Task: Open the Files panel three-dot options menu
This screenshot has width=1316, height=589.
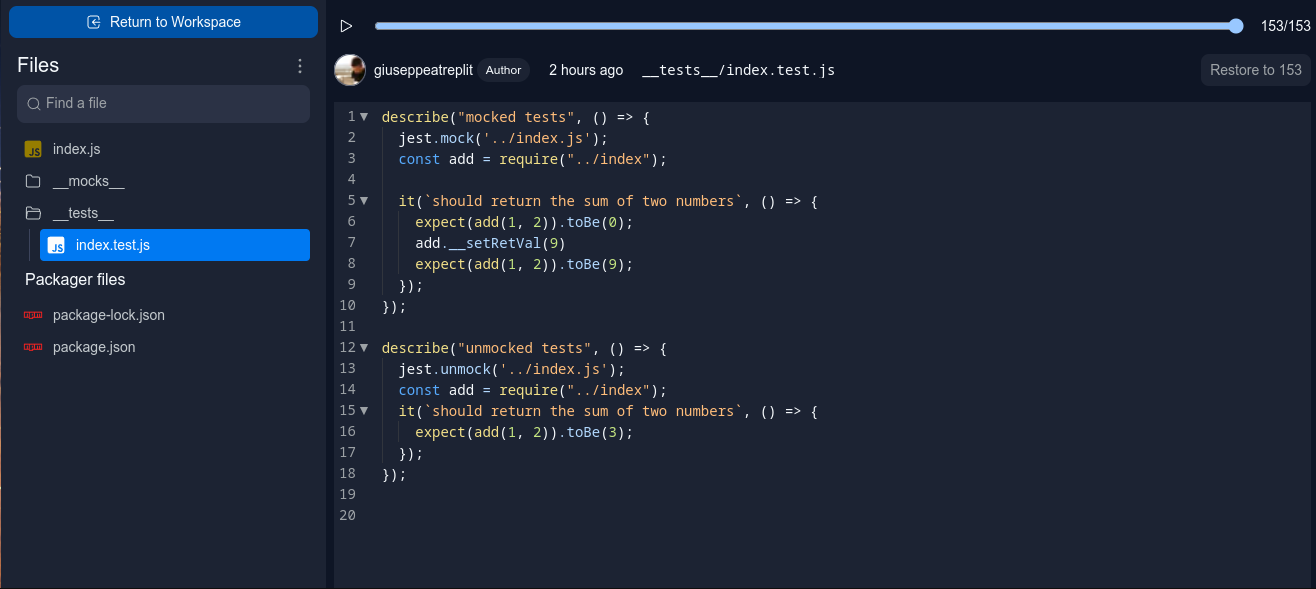Action: (299, 65)
